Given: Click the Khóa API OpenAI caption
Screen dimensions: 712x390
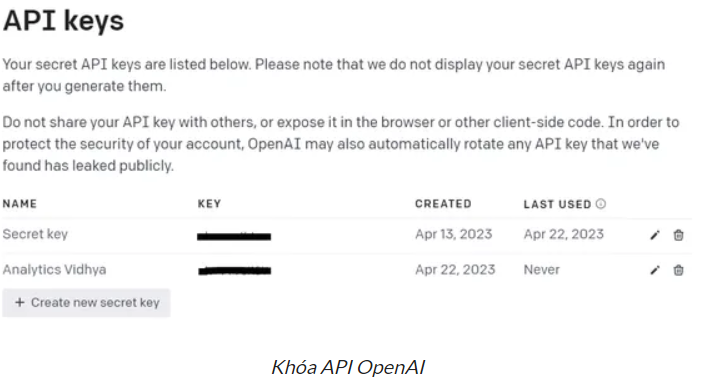Looking at the screenshot, I should tap(348, 367).
